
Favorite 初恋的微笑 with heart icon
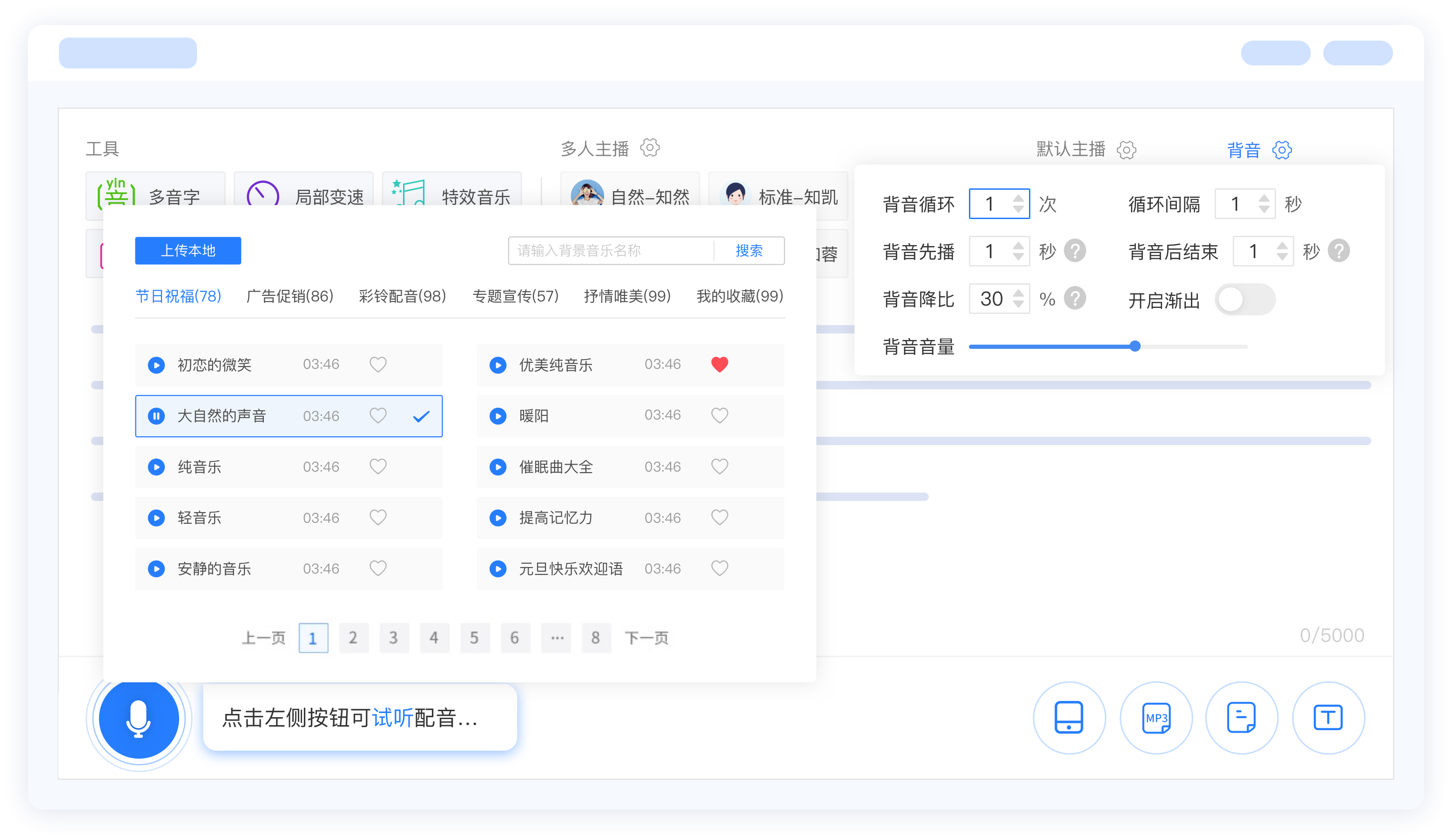pos(378,365)
